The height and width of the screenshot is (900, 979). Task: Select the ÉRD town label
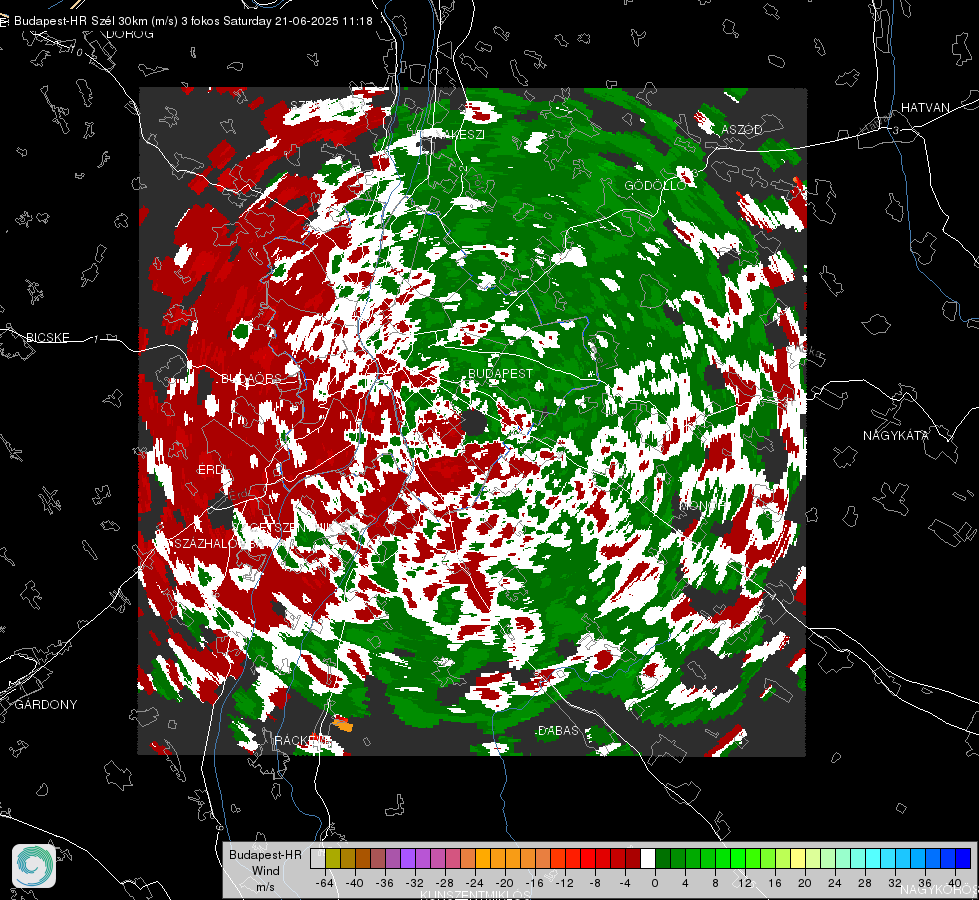click(210, 470)
